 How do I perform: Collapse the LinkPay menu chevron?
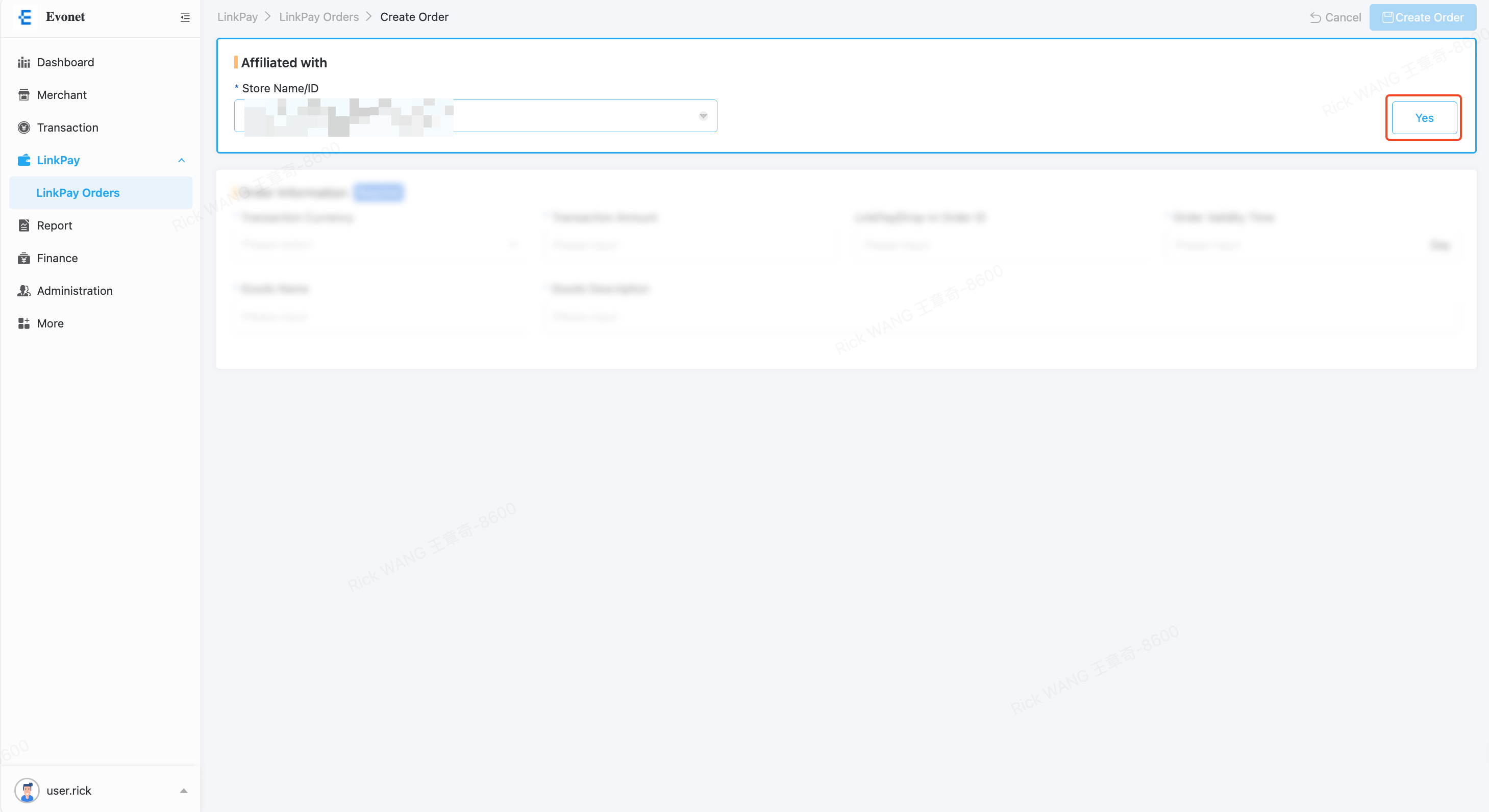(x=182, y=160)
